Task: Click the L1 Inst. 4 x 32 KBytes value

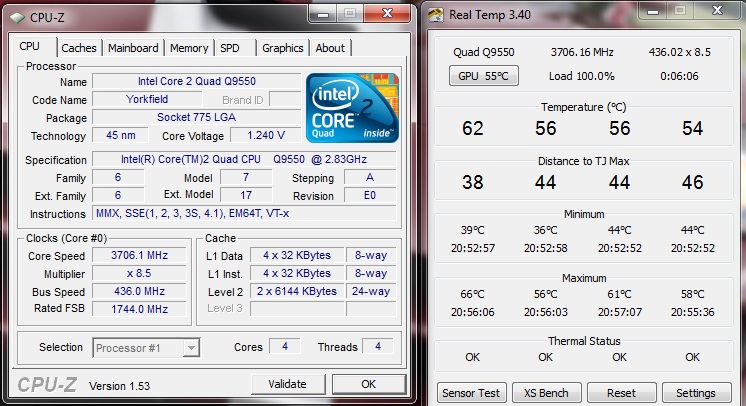Action: coord(297,274)
